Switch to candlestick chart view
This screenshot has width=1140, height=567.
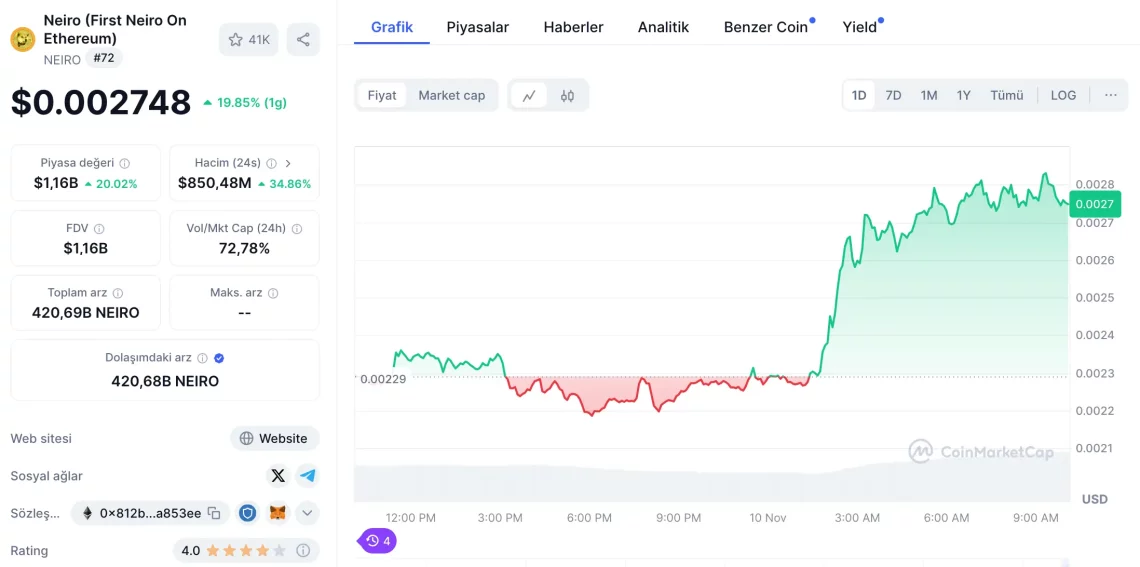568,95
